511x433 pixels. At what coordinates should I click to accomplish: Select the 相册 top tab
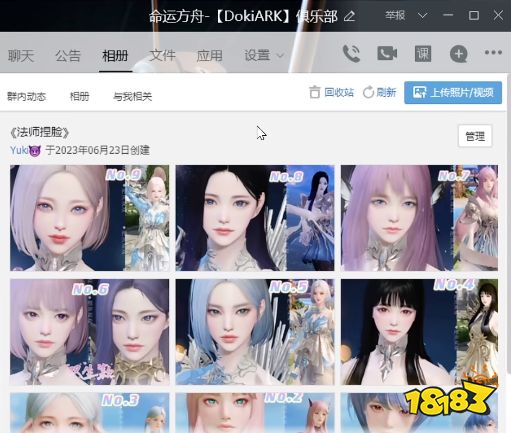click(115, 56)
